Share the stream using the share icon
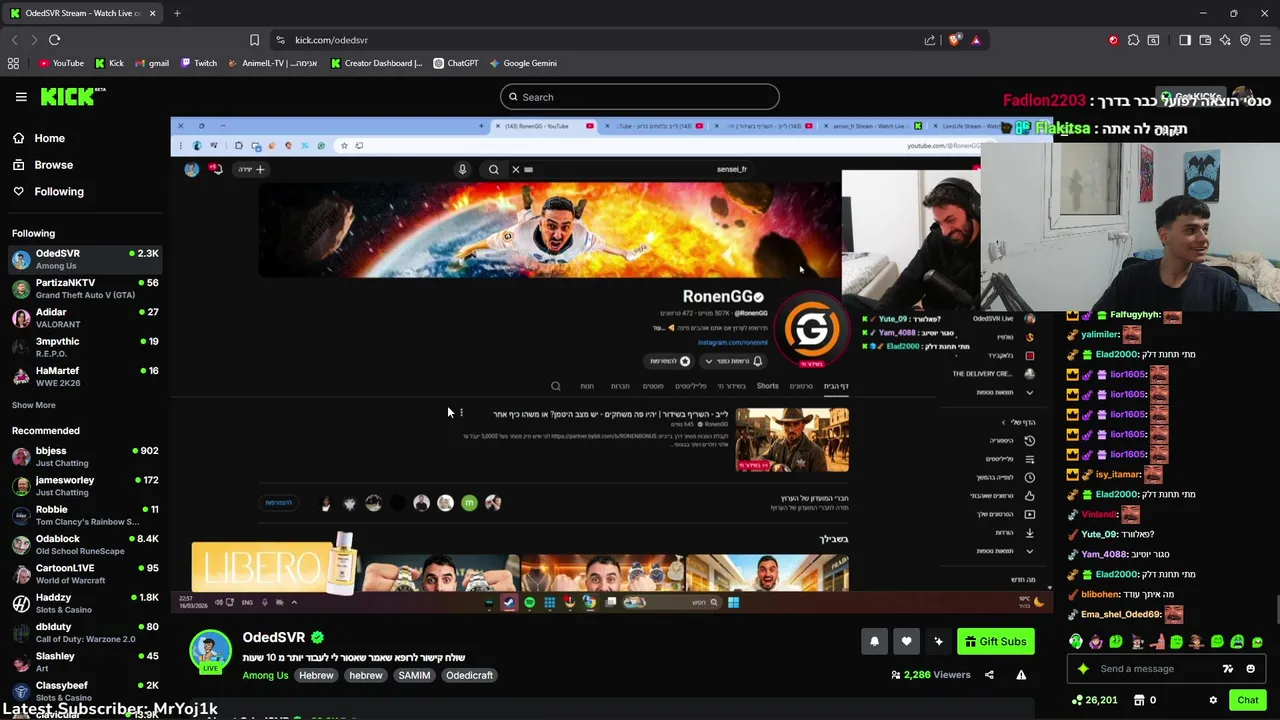The width and height of the screenshot is (1280, 720). tap(989, 675)
